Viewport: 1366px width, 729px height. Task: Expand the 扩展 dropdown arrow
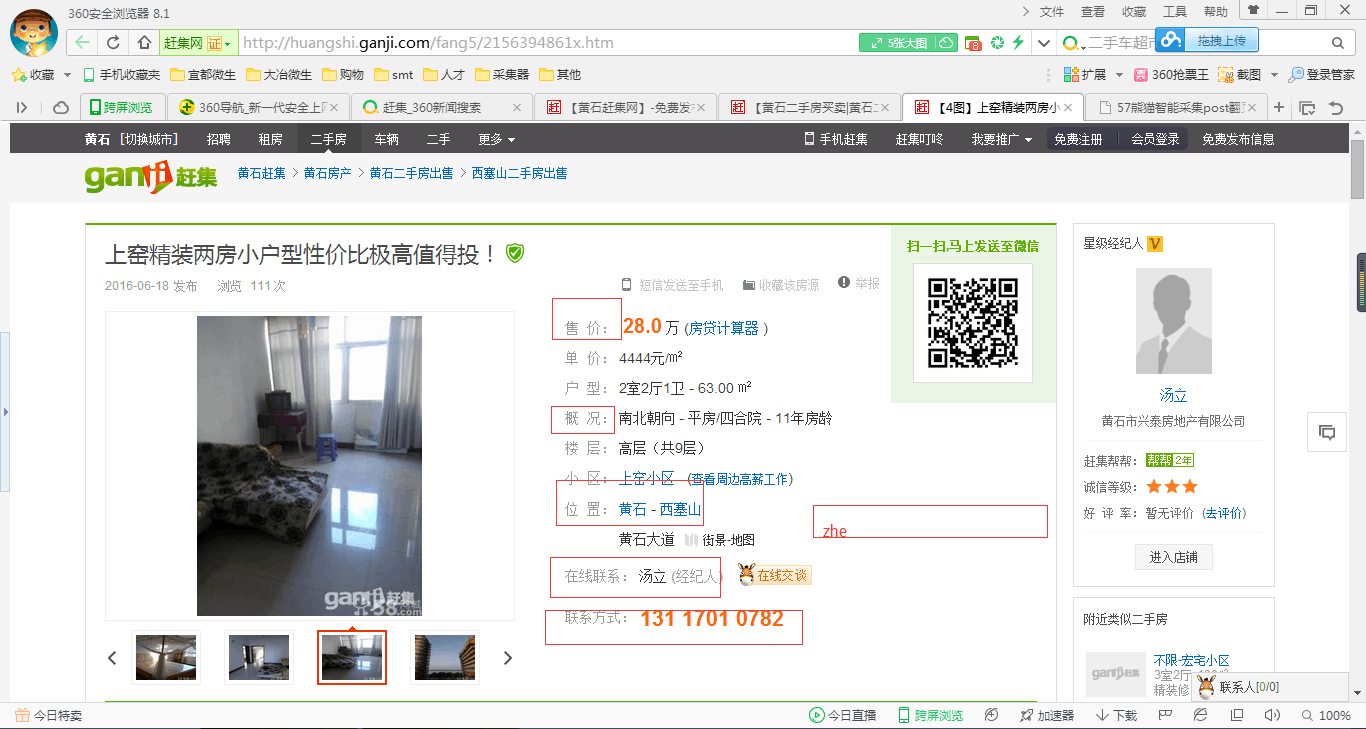tap(1120, 75)
